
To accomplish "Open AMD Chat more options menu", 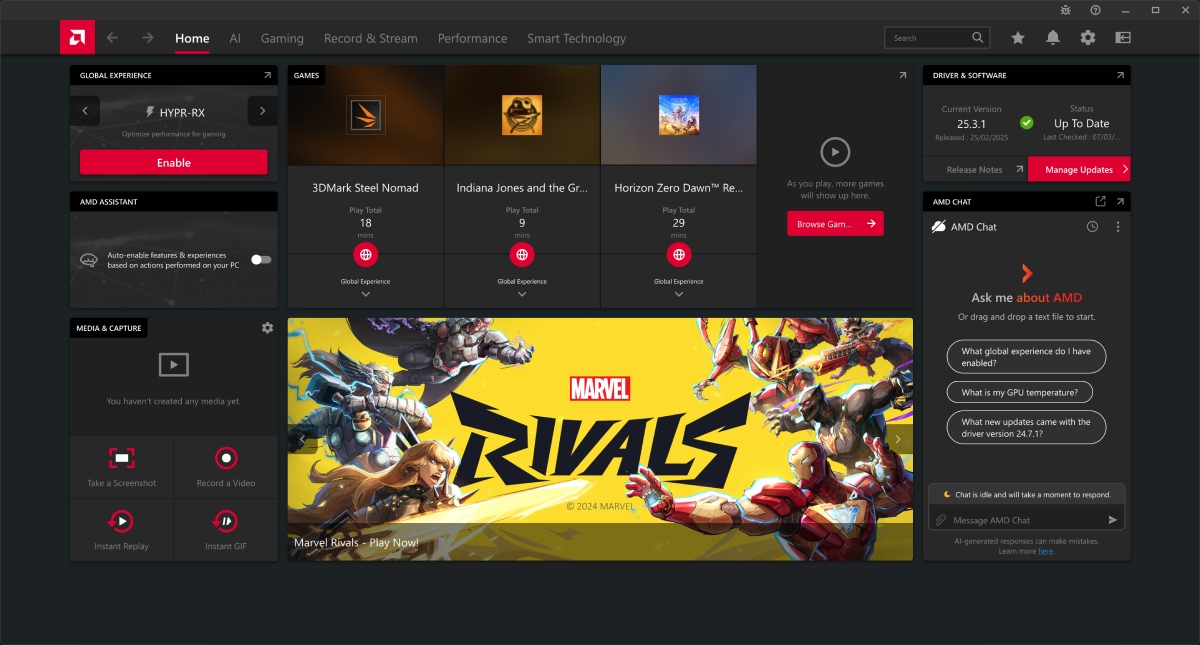I will (x=1118, y=227).
